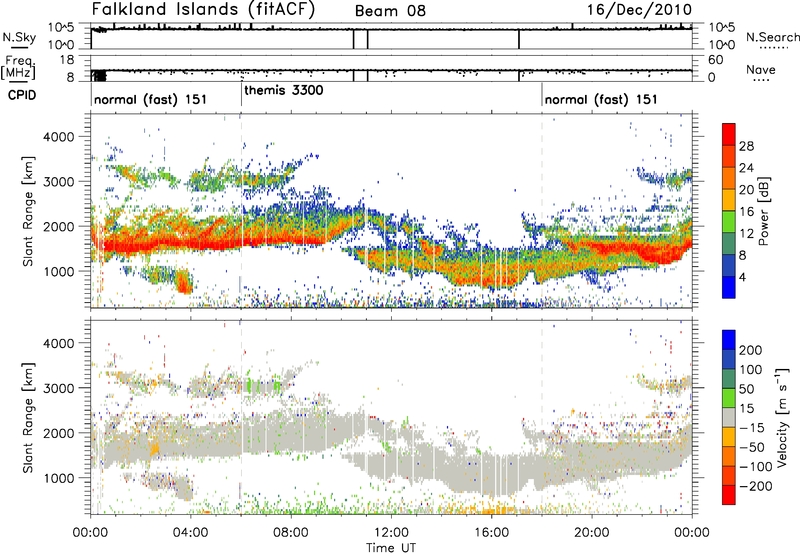The height and width of the screenshot is (554, 800).
Task: Click power colorbar tick value 16
Action: coord(746,212)
